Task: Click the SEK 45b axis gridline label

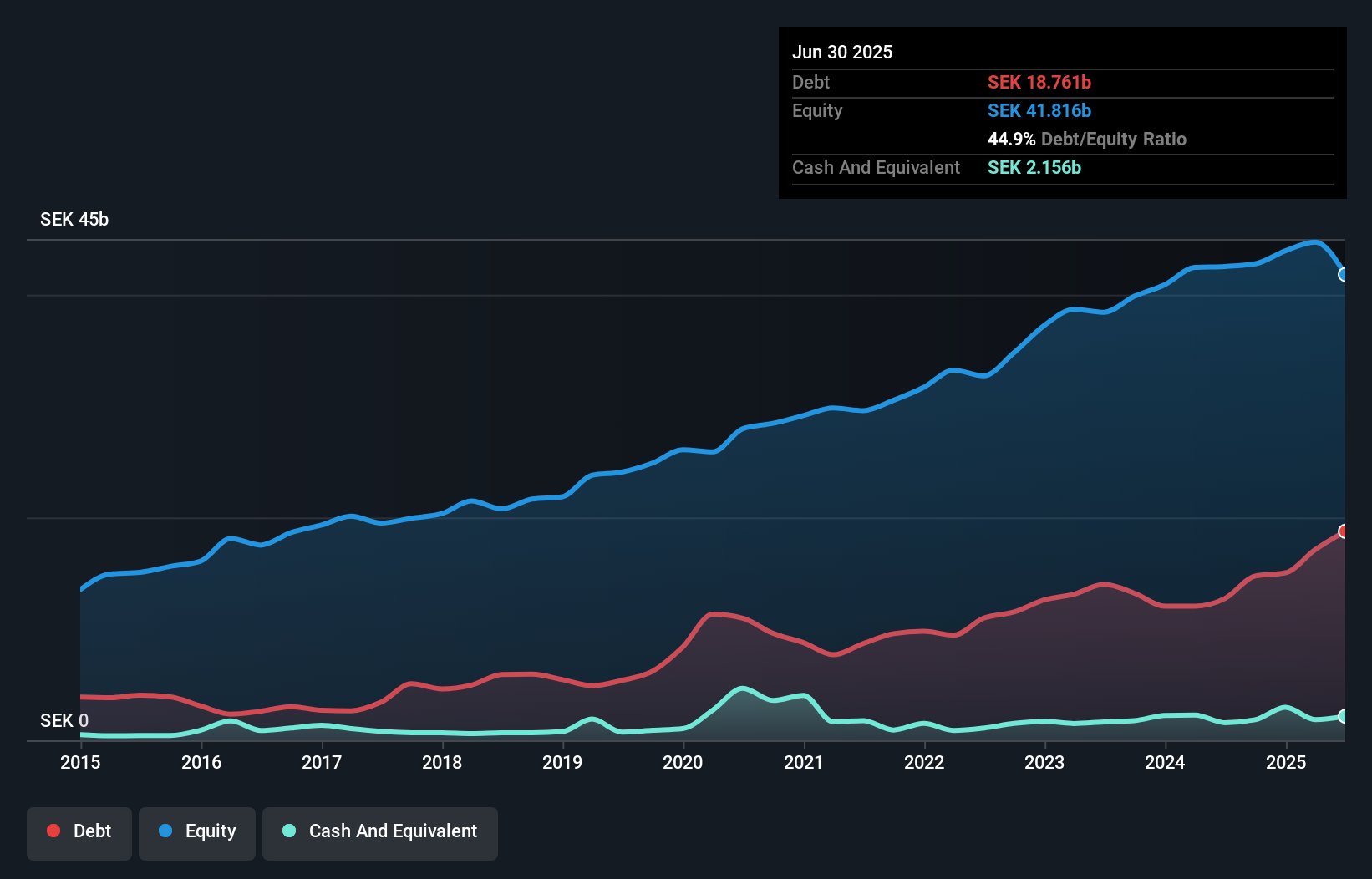Action: point(74,219)
